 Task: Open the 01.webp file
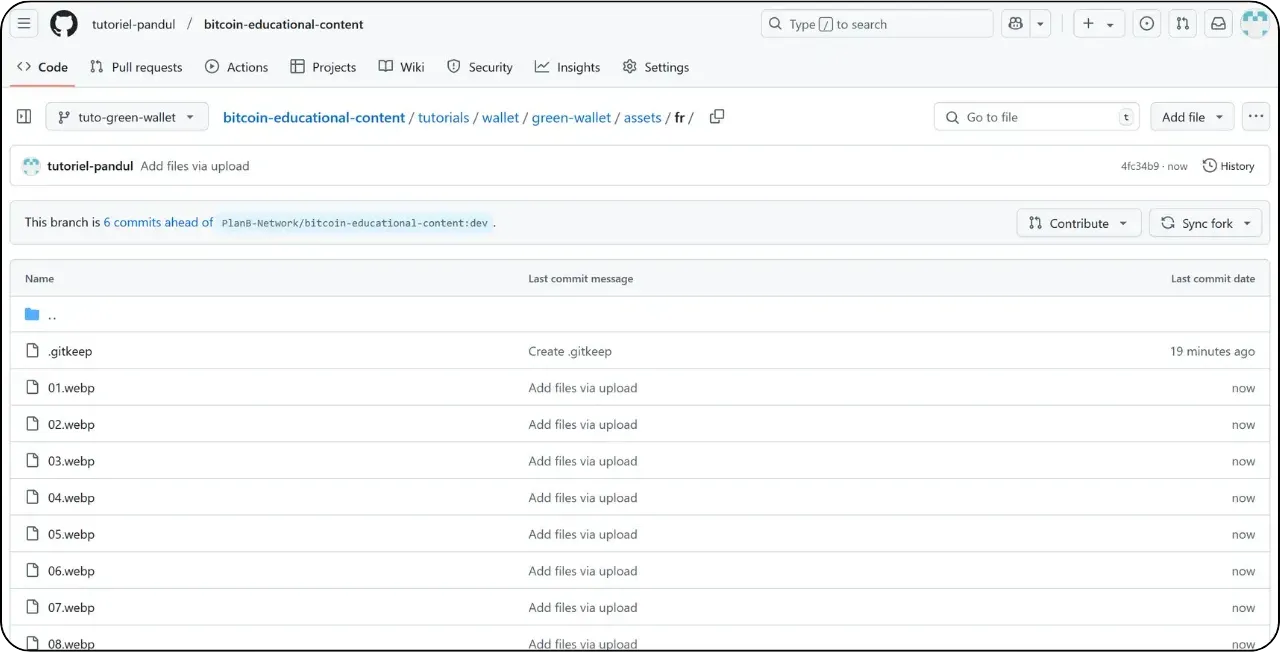click(72, 387)
